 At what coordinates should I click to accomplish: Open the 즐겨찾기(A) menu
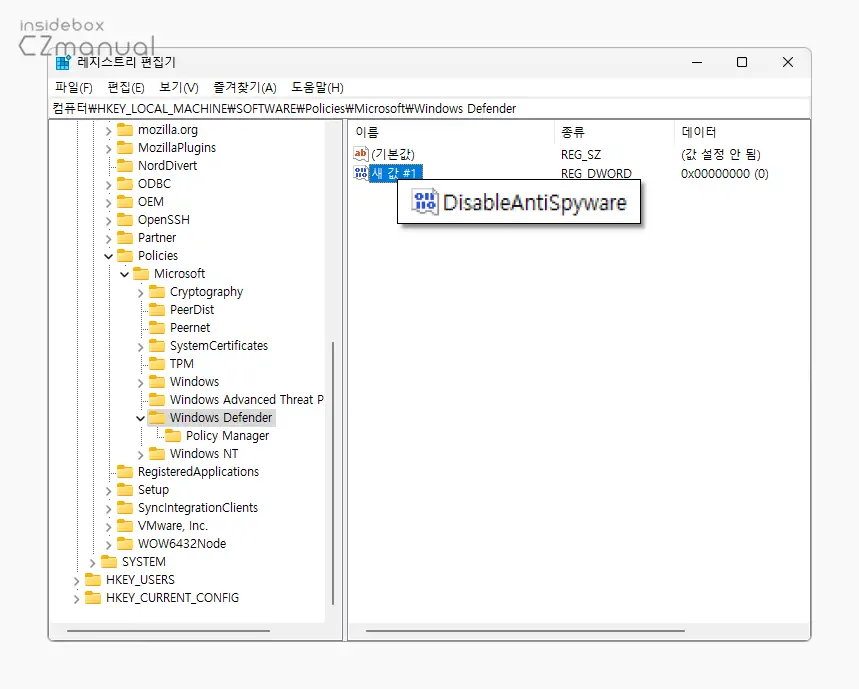coord(245,88)
